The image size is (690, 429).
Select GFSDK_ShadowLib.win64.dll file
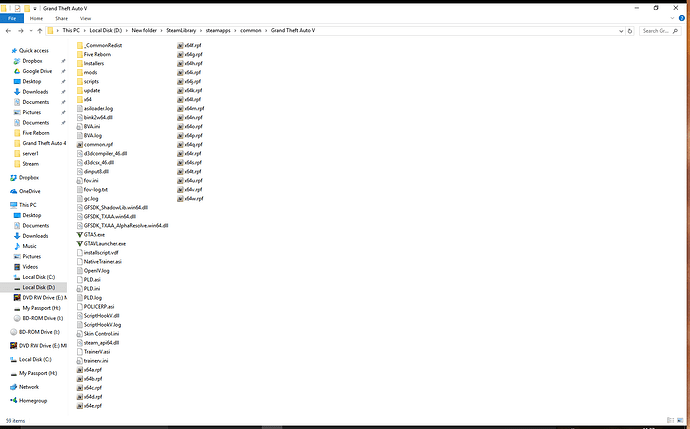tap(112, 207)
